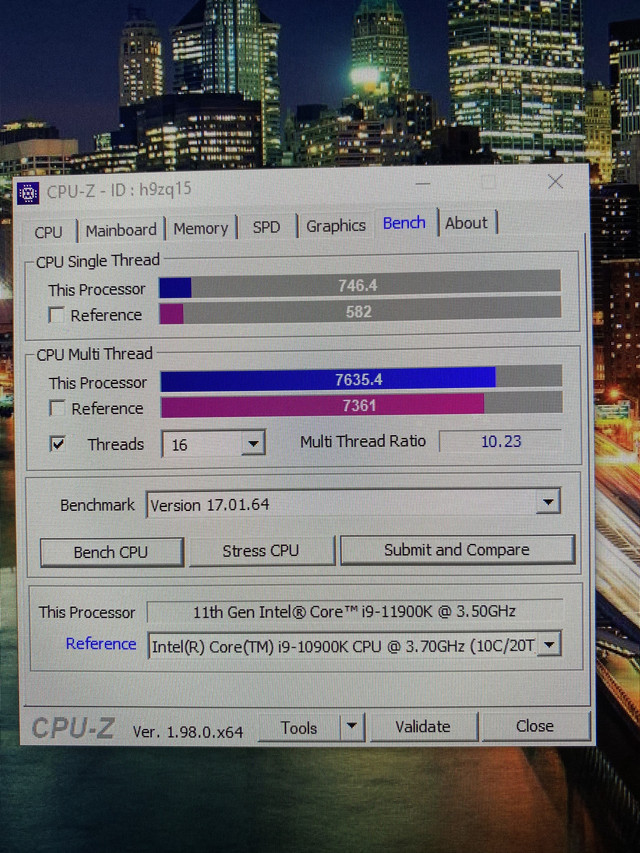Open the Tools dropdown arrow
This screenshot has width=640, height=853.
(x=352, y=727)
